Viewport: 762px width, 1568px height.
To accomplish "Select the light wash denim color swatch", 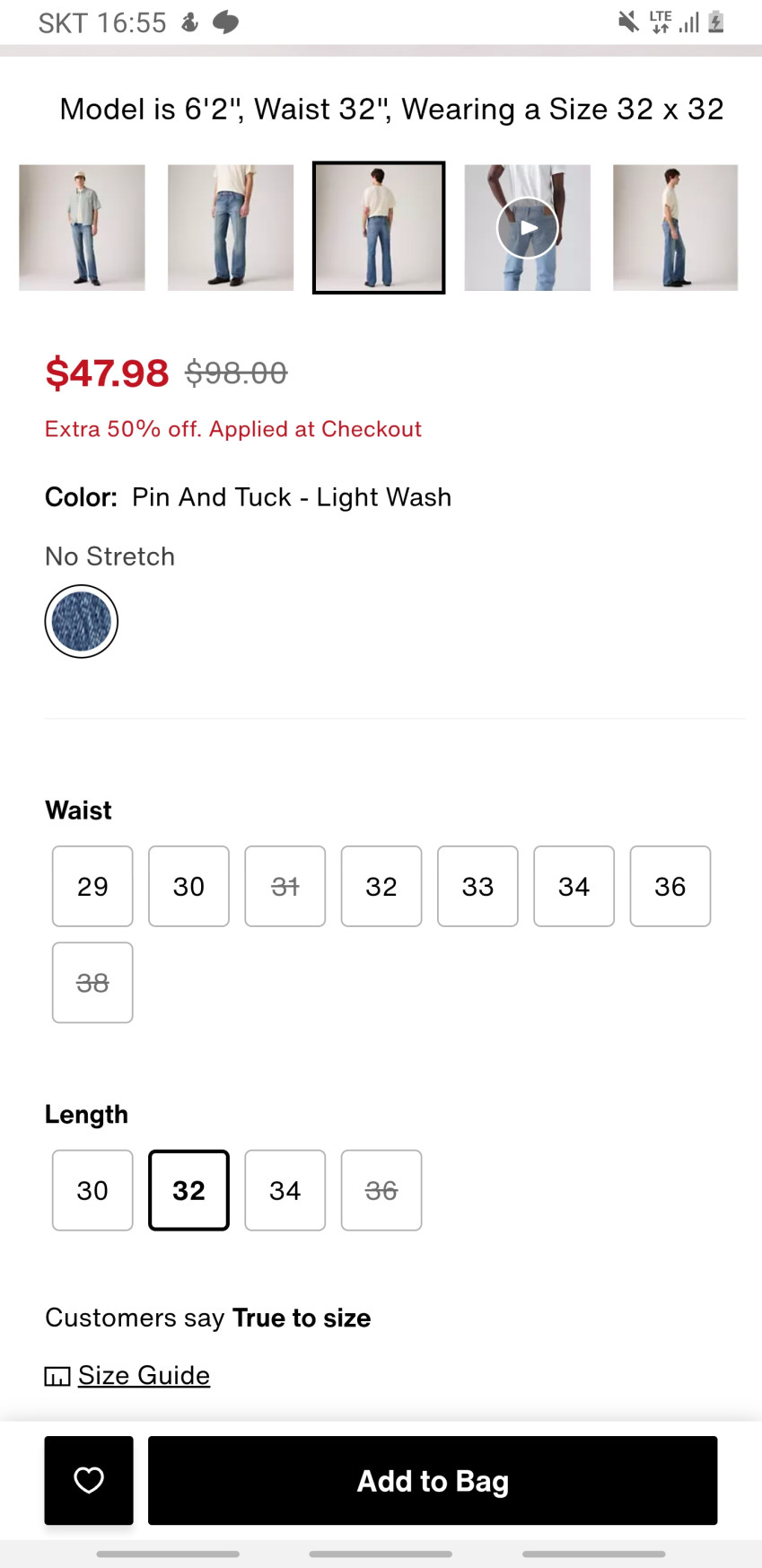I will pyautogui.click(x=82, y=621).
